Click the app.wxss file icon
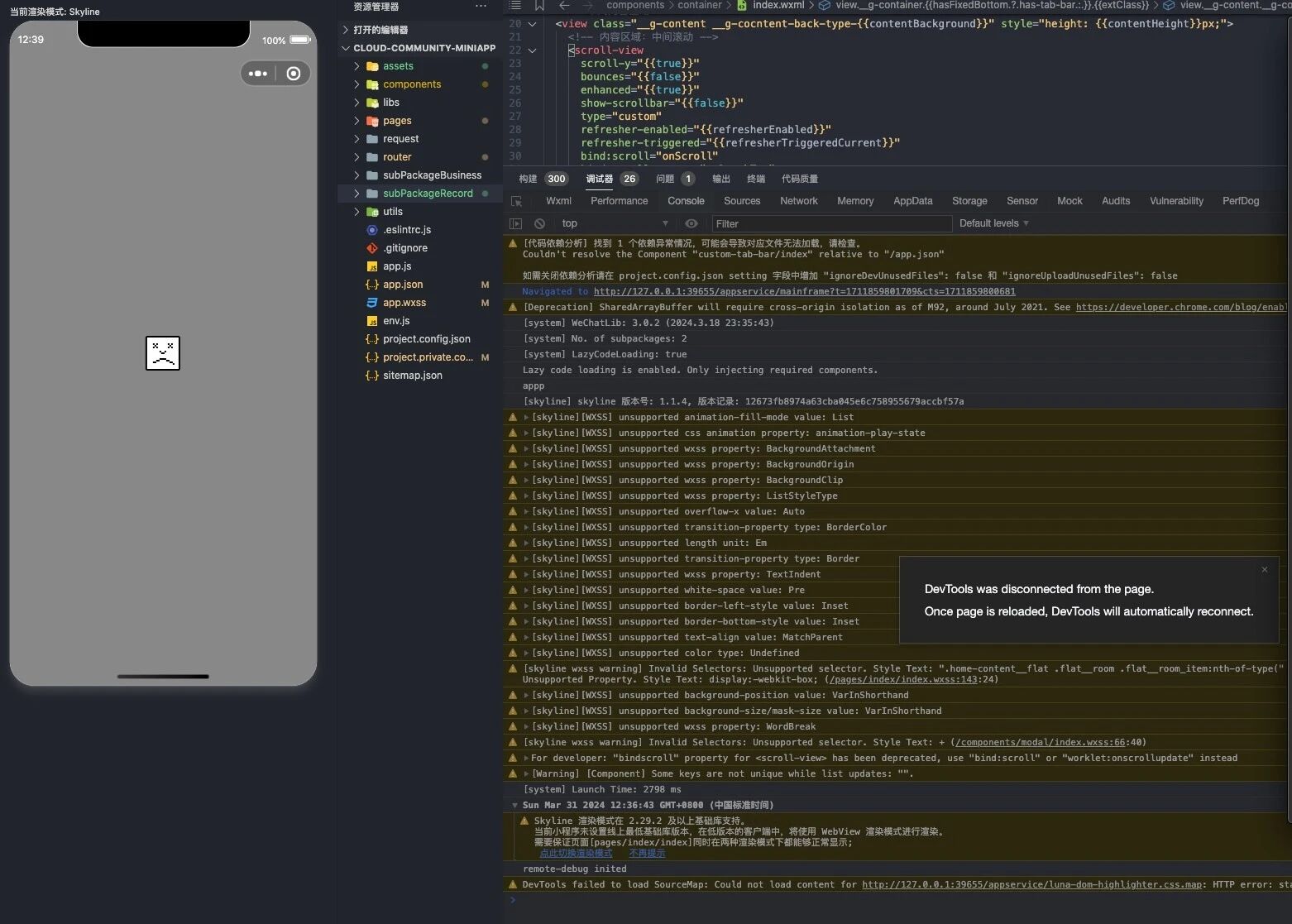Image resolution: width=1292 pixels, height=924 pixels. (372, 303)
